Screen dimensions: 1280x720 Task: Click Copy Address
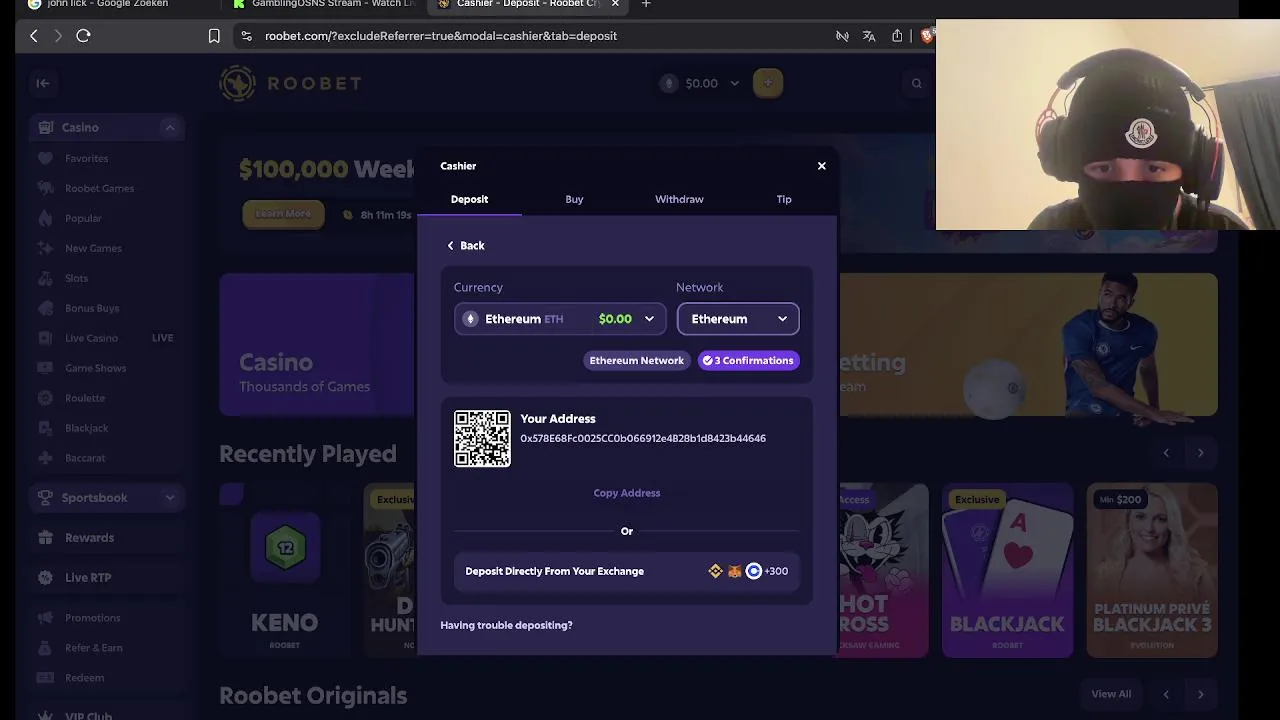pos(627,493)
